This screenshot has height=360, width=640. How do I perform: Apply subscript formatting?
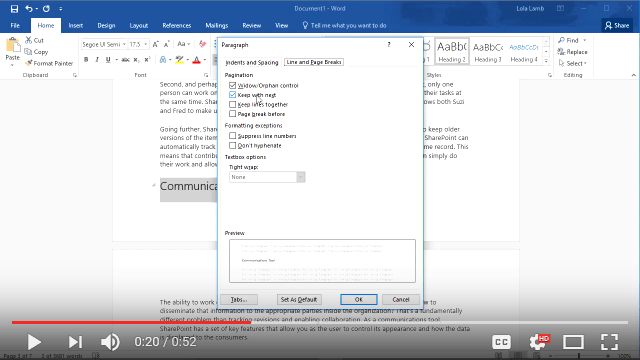(137, 60)
